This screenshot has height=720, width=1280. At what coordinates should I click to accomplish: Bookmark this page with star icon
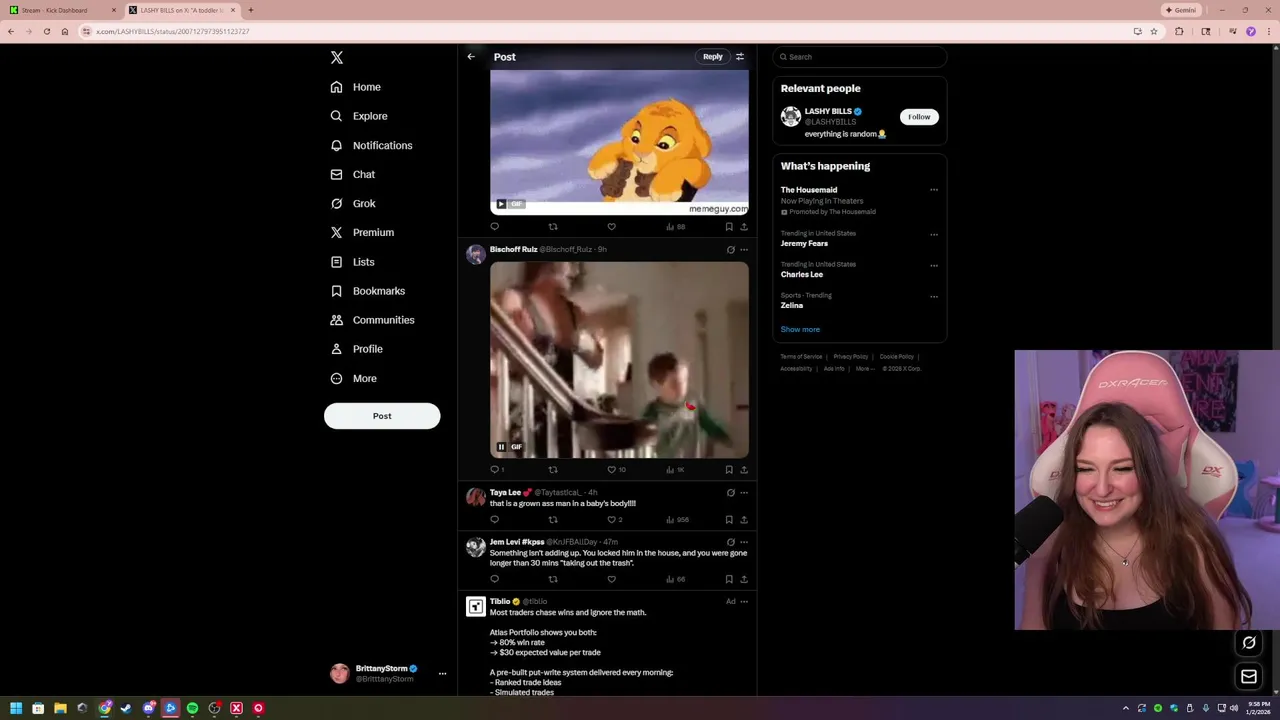(1154, 31)
